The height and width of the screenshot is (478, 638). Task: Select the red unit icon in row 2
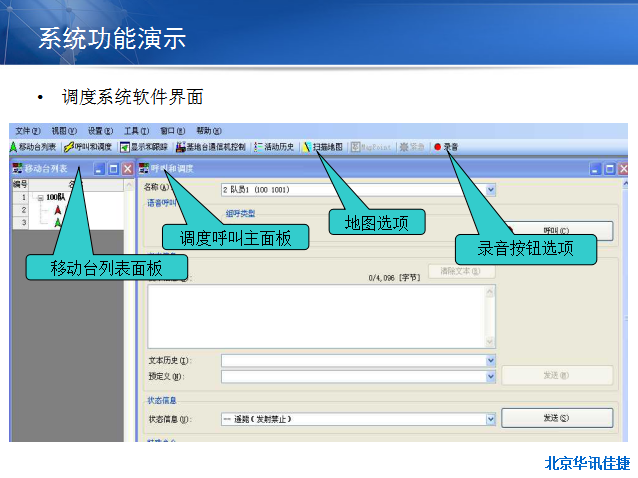click(x=57, y=210)
